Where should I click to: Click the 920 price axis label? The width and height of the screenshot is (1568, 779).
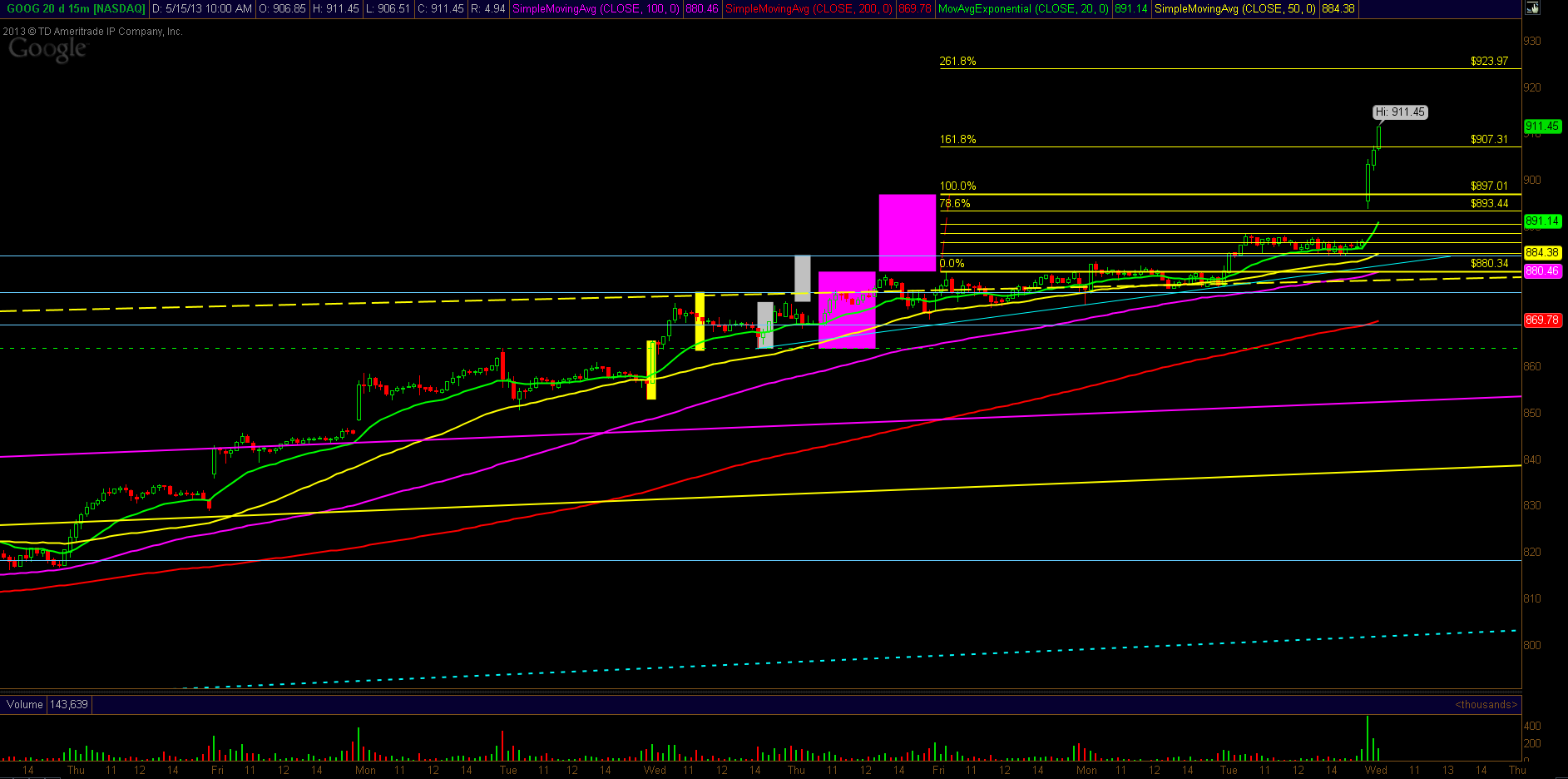[1531, 88]
